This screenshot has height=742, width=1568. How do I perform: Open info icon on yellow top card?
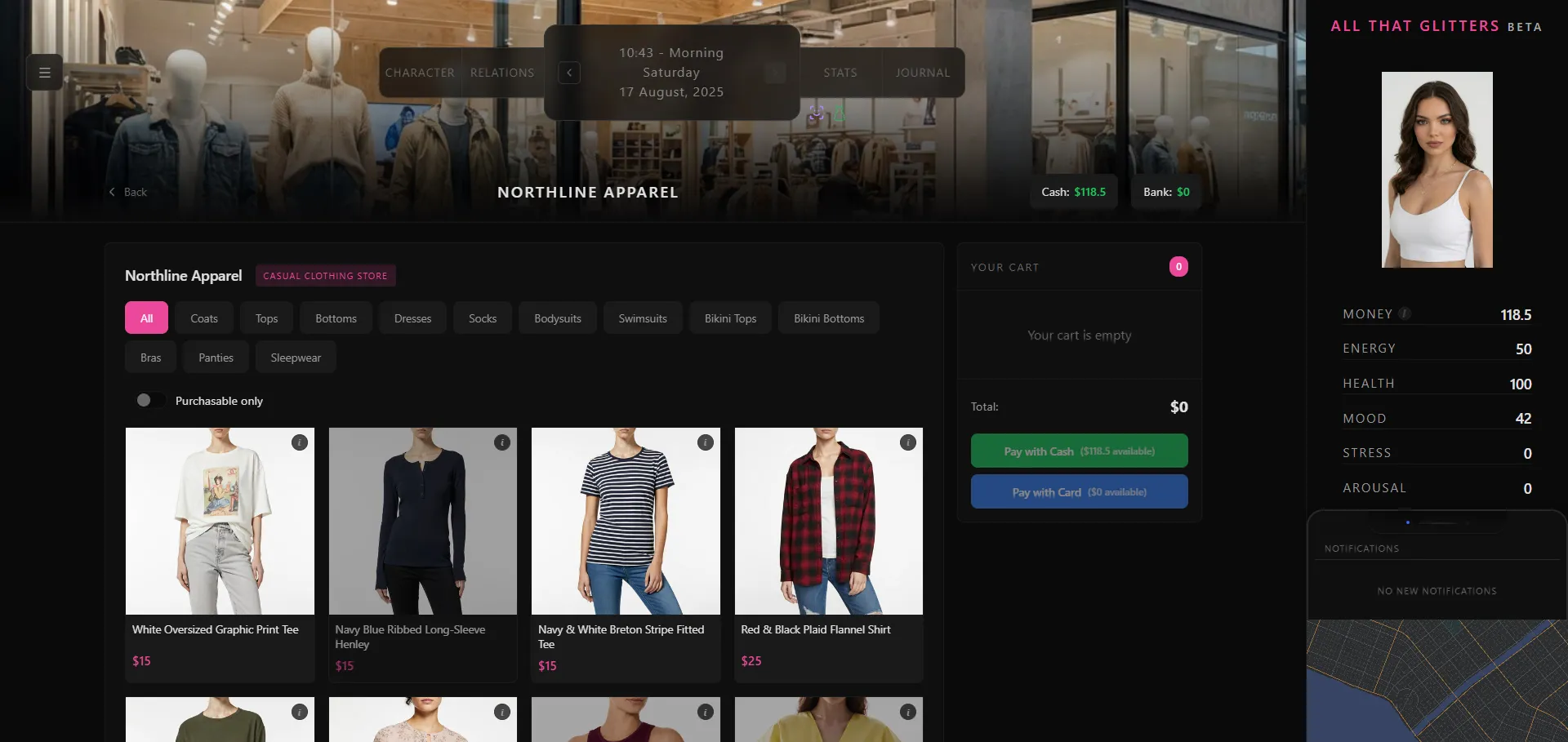[908, 712]
